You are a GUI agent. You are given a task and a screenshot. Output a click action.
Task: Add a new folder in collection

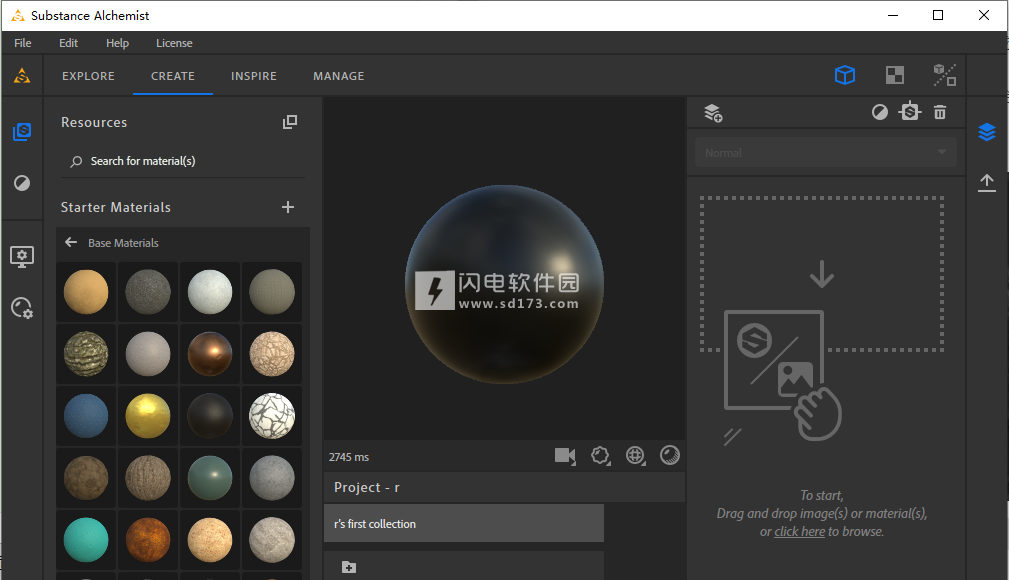click(349, 567)
